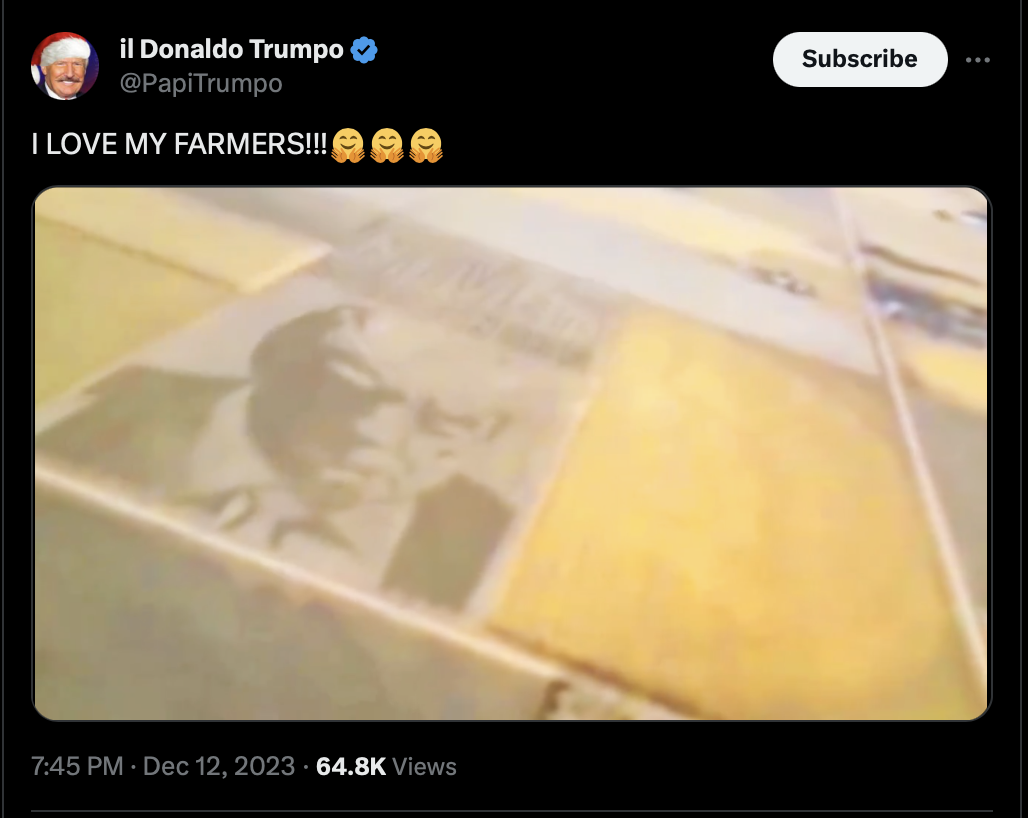The image size is (1028, 818).
Task: Click the first hugging face emoji
Action: point(347,145)
